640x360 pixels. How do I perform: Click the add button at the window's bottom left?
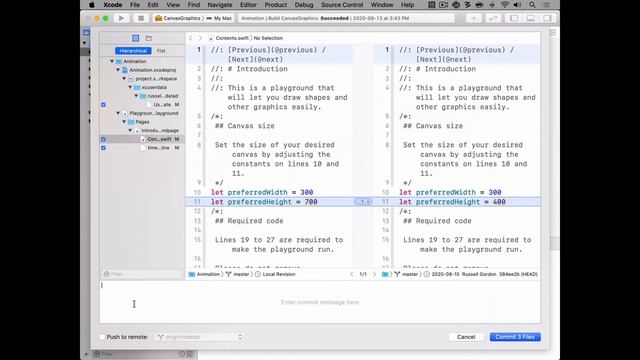pyautogui.click(x=86, y=354)
